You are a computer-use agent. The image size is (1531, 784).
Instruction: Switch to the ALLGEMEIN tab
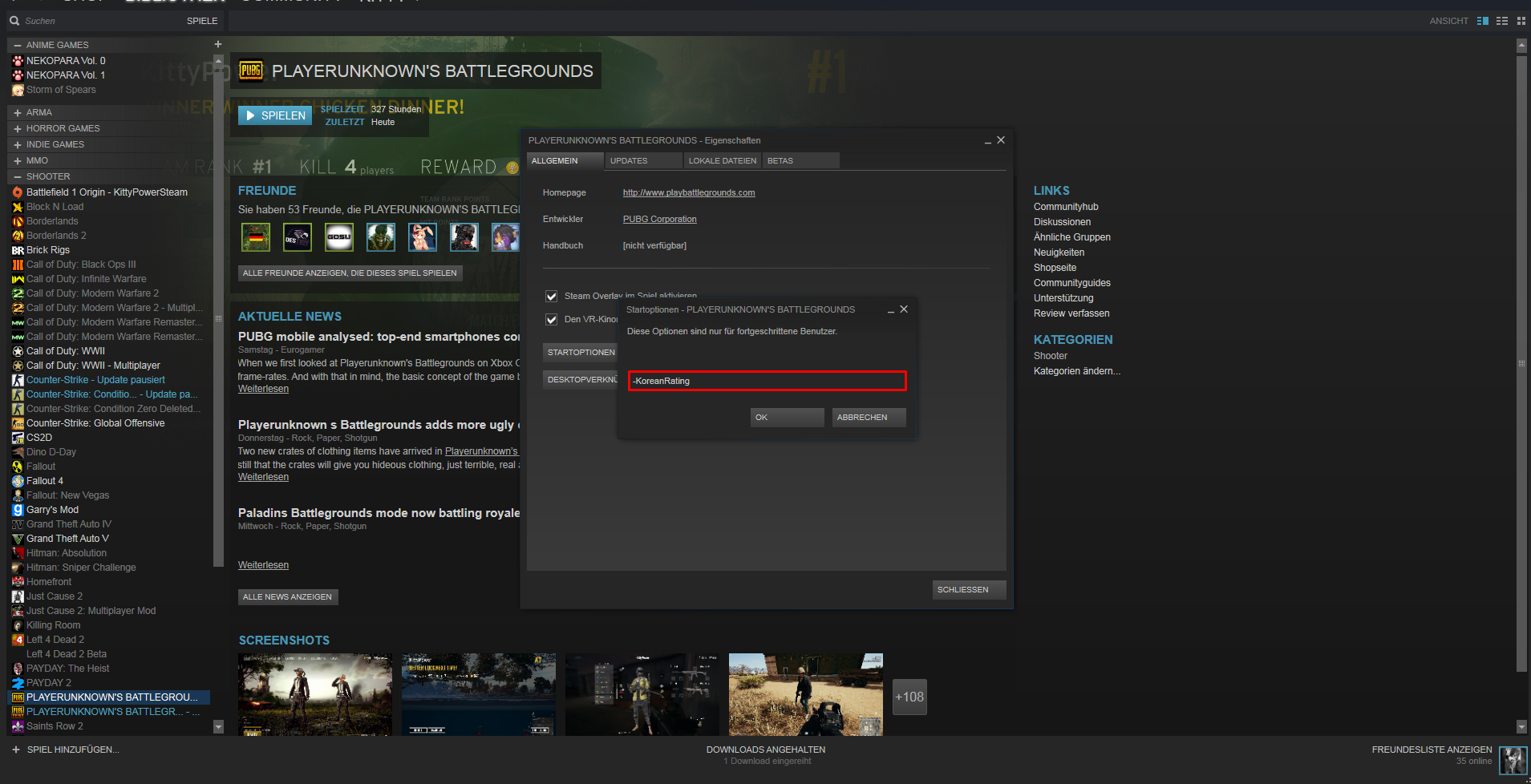565,161
